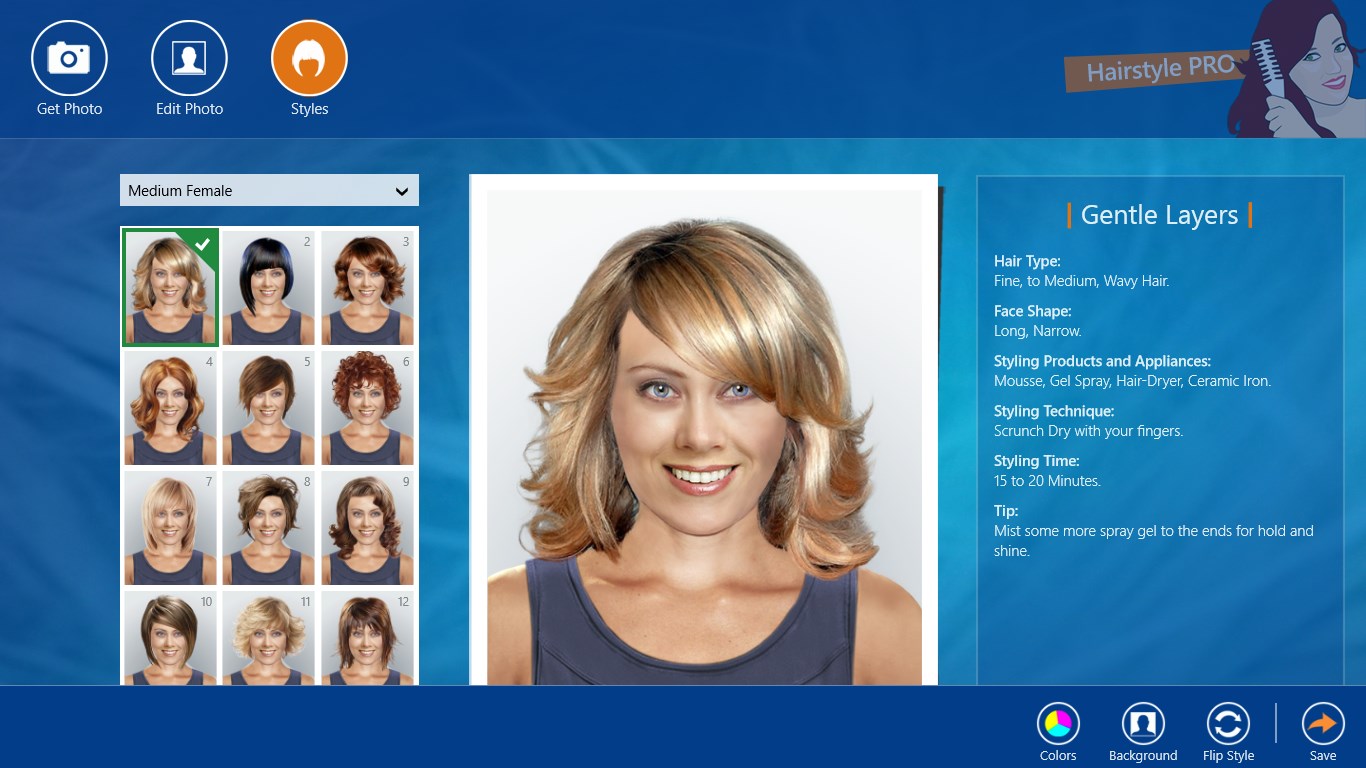Select the short pixie style number 5
Image resolution: width=1366 pixels, height=768 pixels.
tap(268, 407)
